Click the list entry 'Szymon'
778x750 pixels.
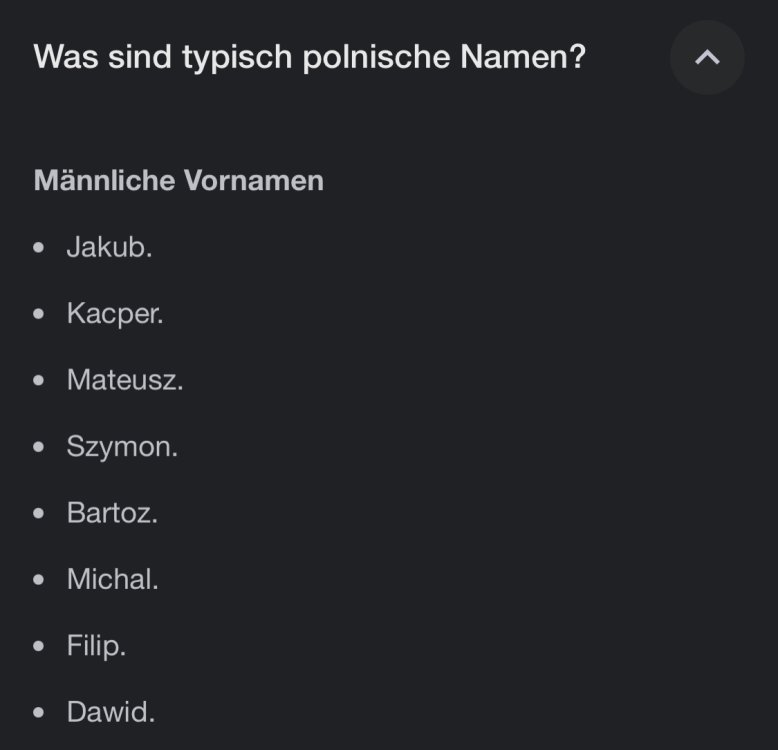click(x=121, y=447)
